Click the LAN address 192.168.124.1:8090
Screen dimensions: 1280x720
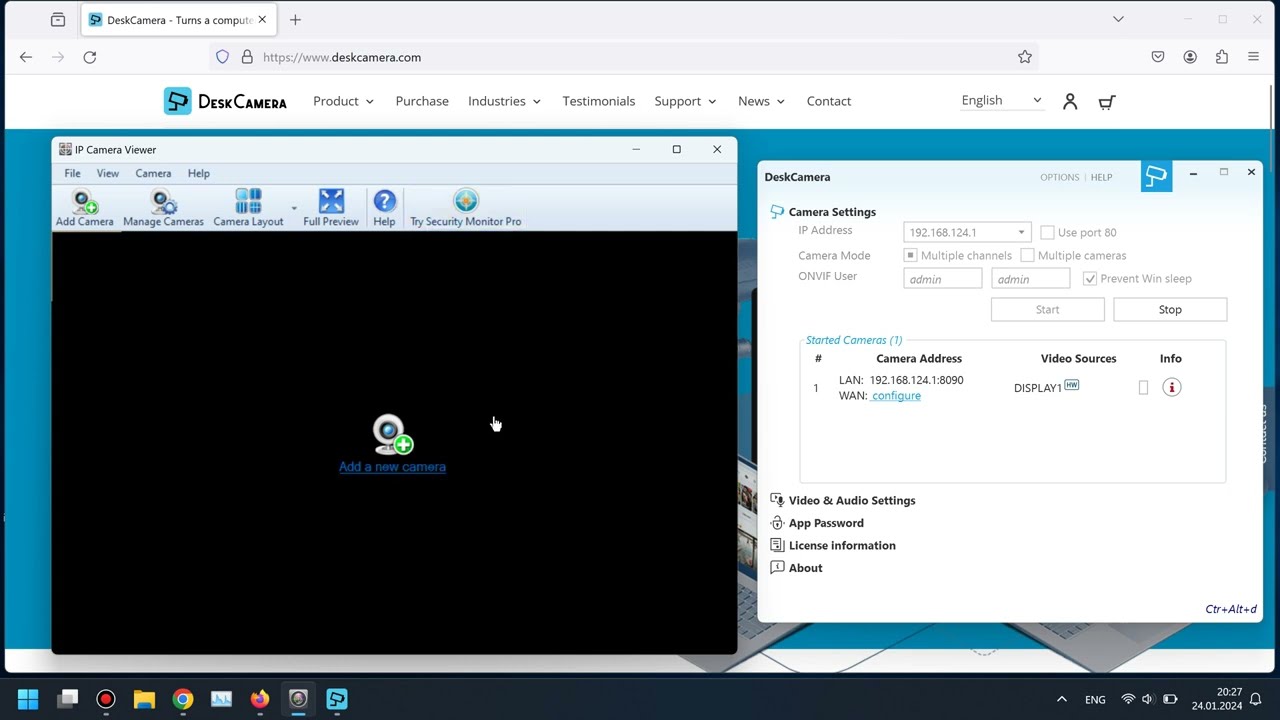(916, 380)
